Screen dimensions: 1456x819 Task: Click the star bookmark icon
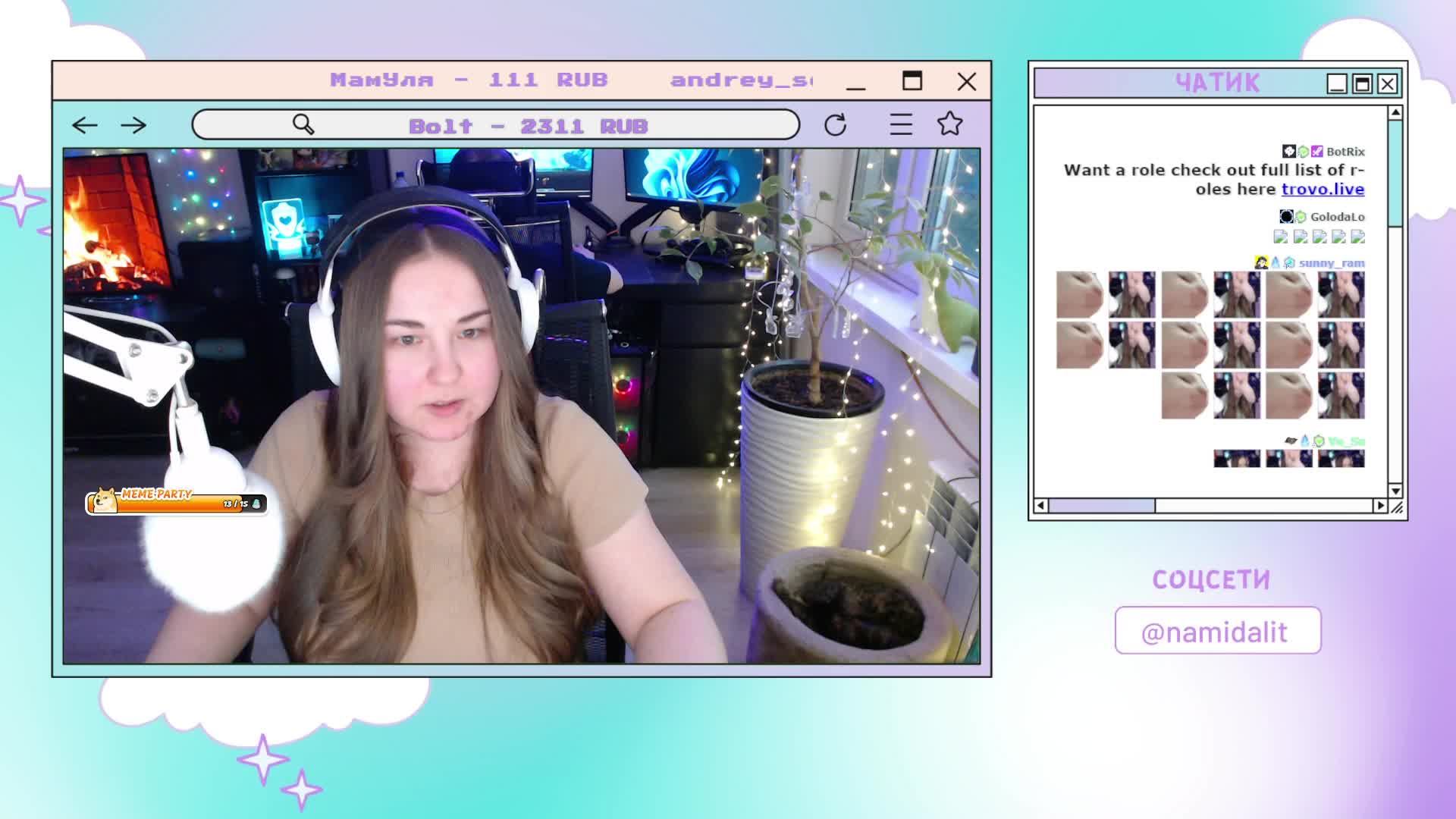[949, 124]
